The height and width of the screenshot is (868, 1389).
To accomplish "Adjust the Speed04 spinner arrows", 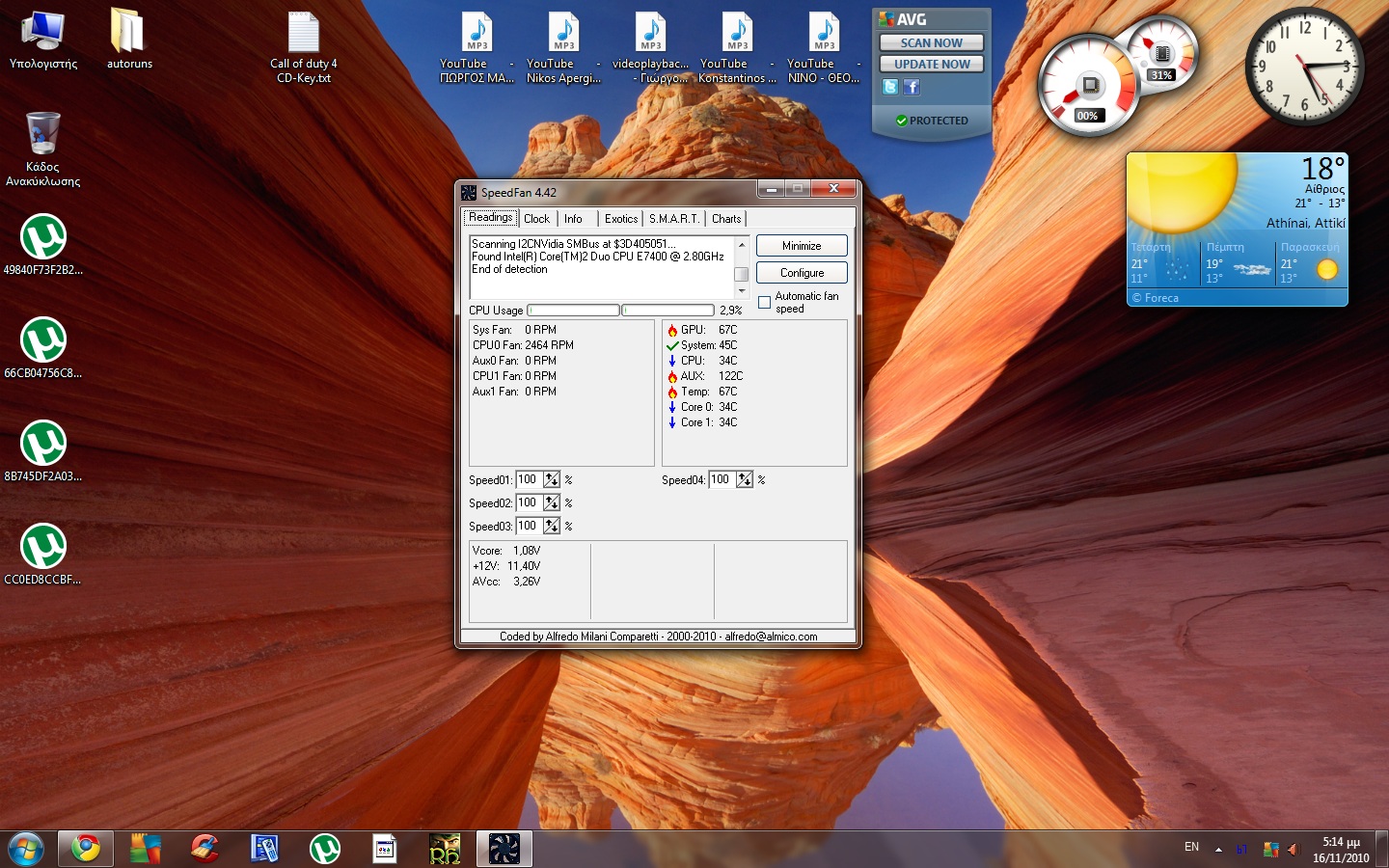I will 745,479.
